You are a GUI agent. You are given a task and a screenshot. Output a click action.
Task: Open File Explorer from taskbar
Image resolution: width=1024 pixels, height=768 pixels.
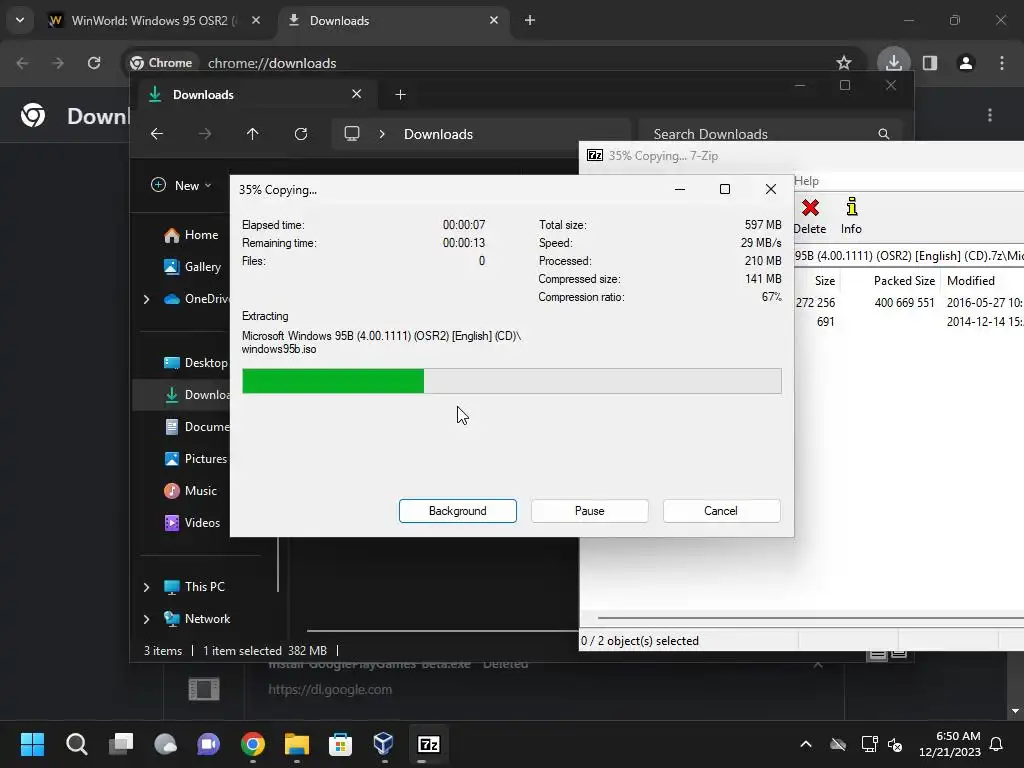[296, 744]
